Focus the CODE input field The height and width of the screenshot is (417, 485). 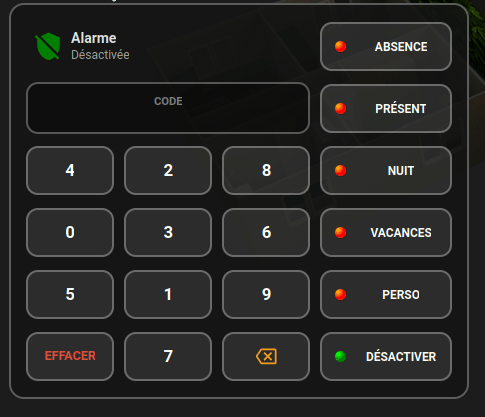tap(168, 108)
